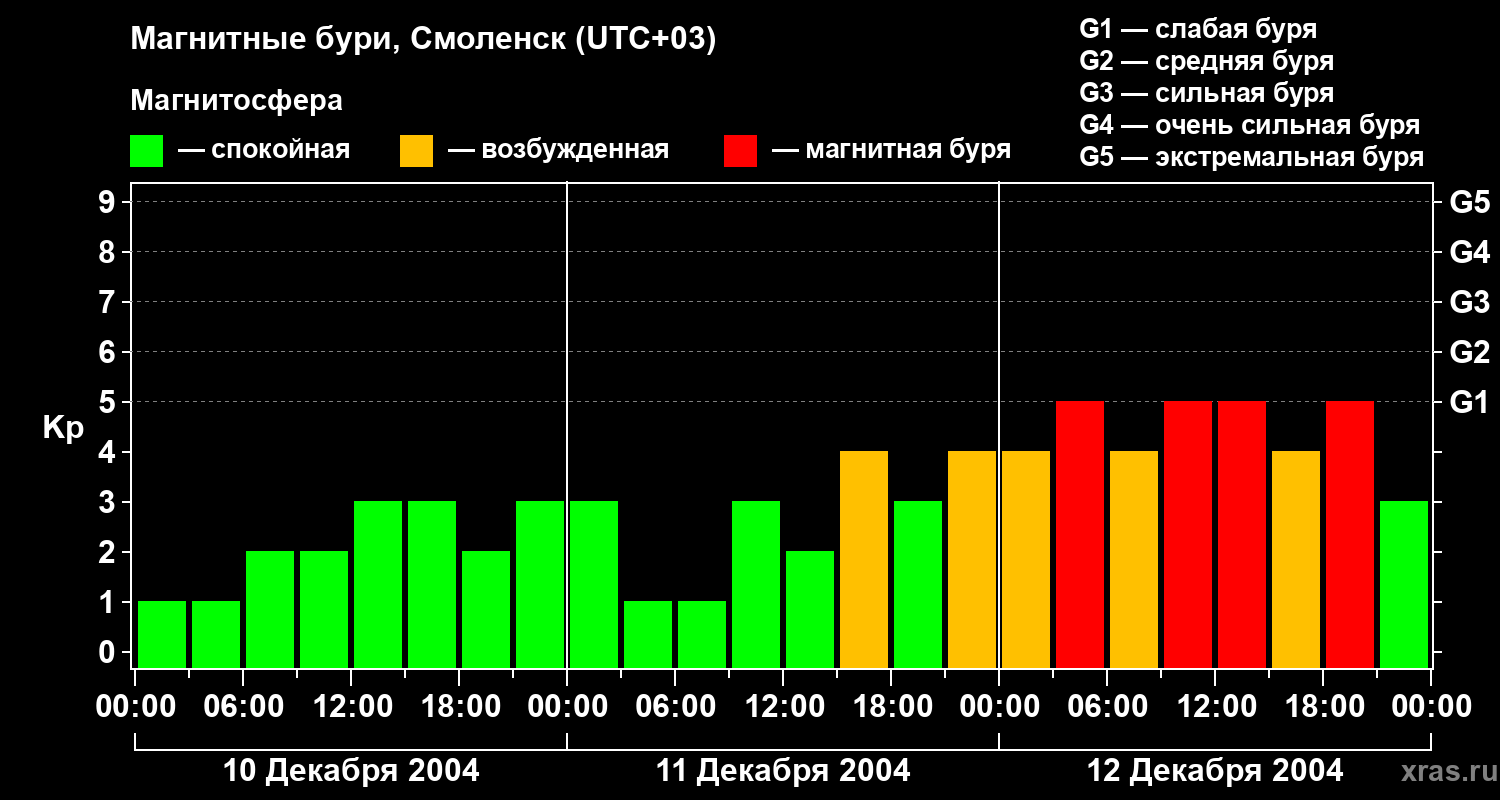Click the 11 December 09:00–12:00 green bar at Kp 3
The height and width of the screenshot is (800, 1500).
(x=756, y=584)
